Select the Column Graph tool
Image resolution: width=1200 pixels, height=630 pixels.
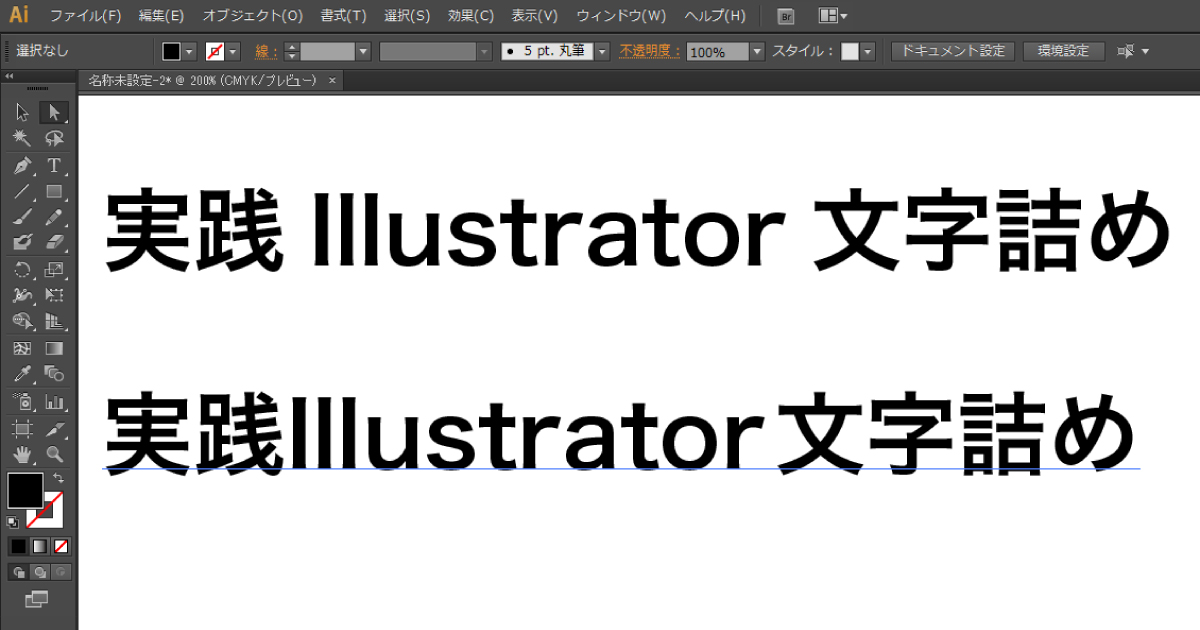point(54,402)
